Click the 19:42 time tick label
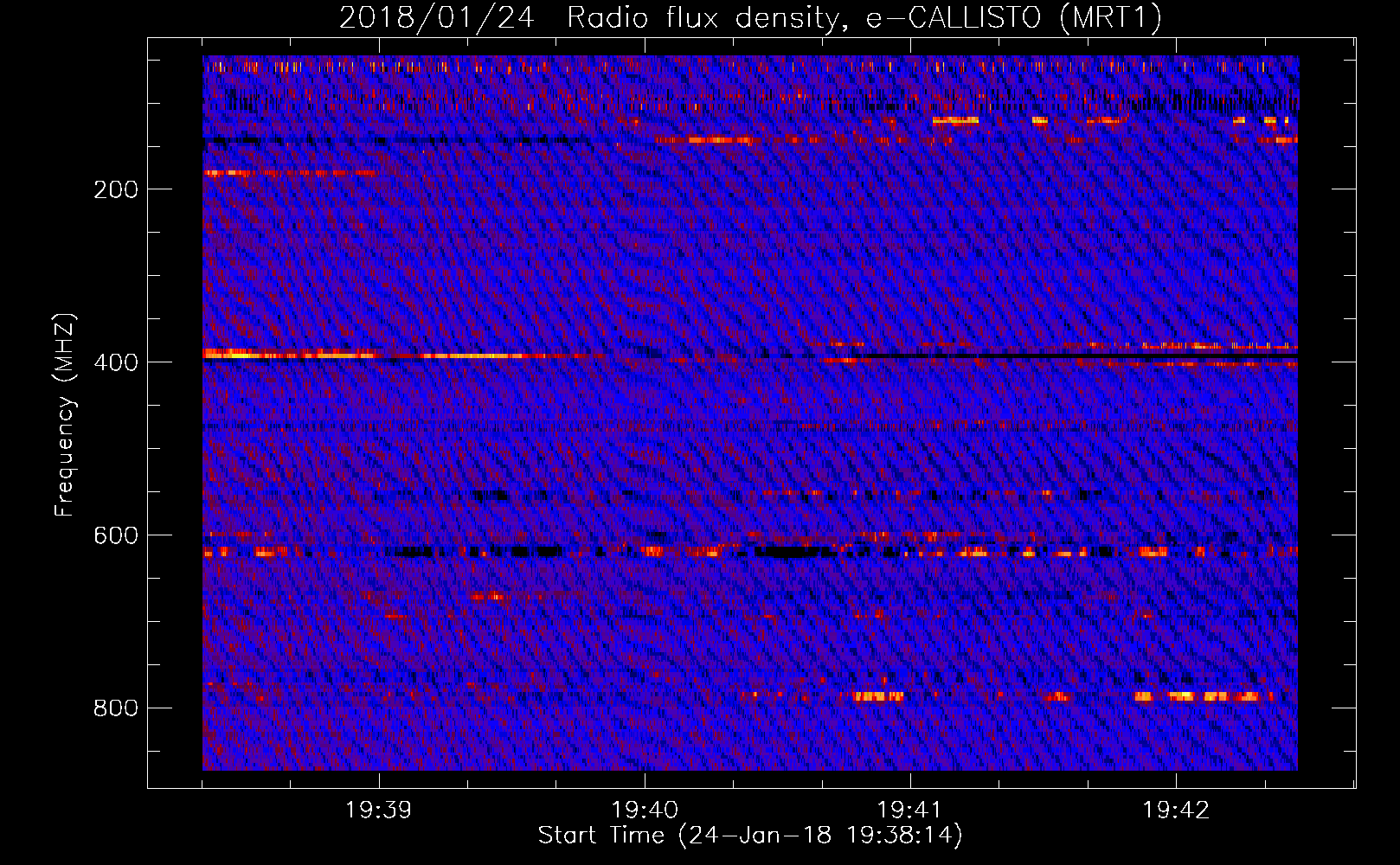 (1176, 810)
